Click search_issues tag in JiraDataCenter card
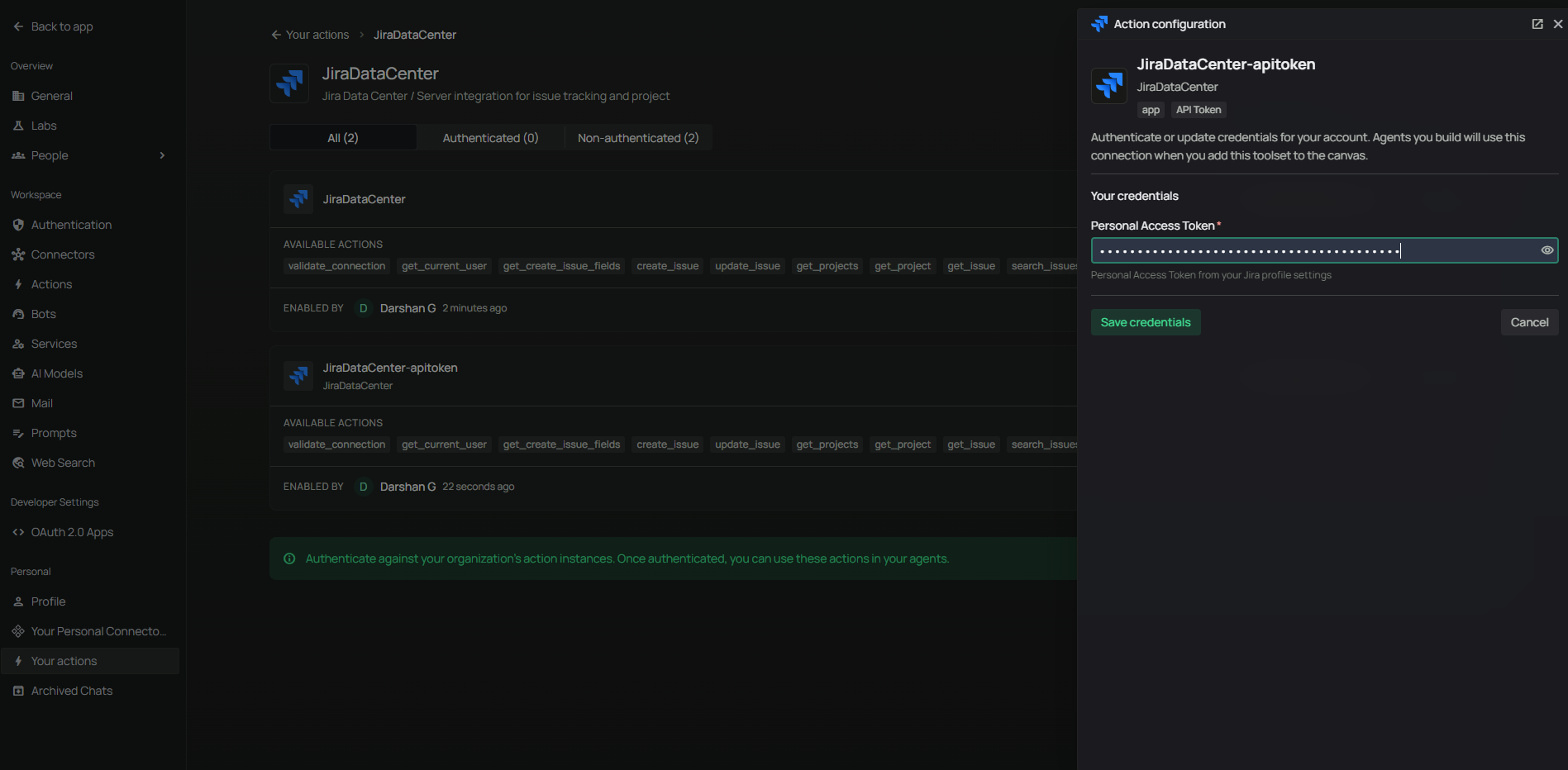The height and width of the screenshot is (770, 1568). (1044, 266)
